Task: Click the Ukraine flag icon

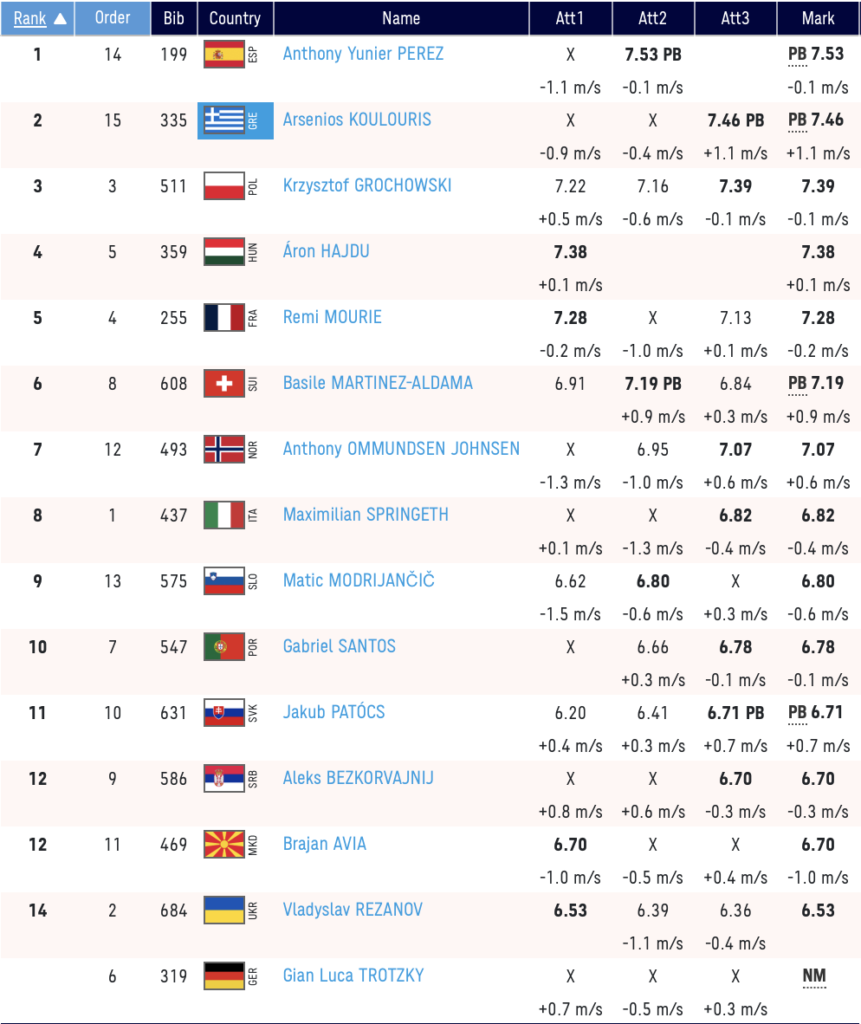Action: 224,910
